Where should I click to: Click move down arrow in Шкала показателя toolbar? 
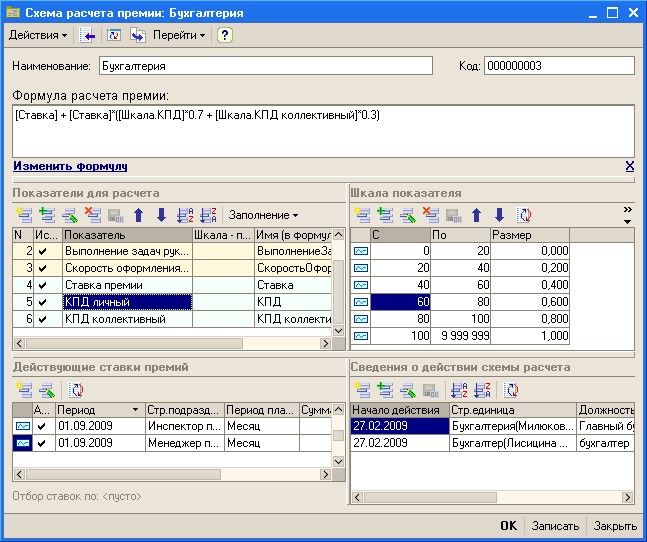(498, 215)
